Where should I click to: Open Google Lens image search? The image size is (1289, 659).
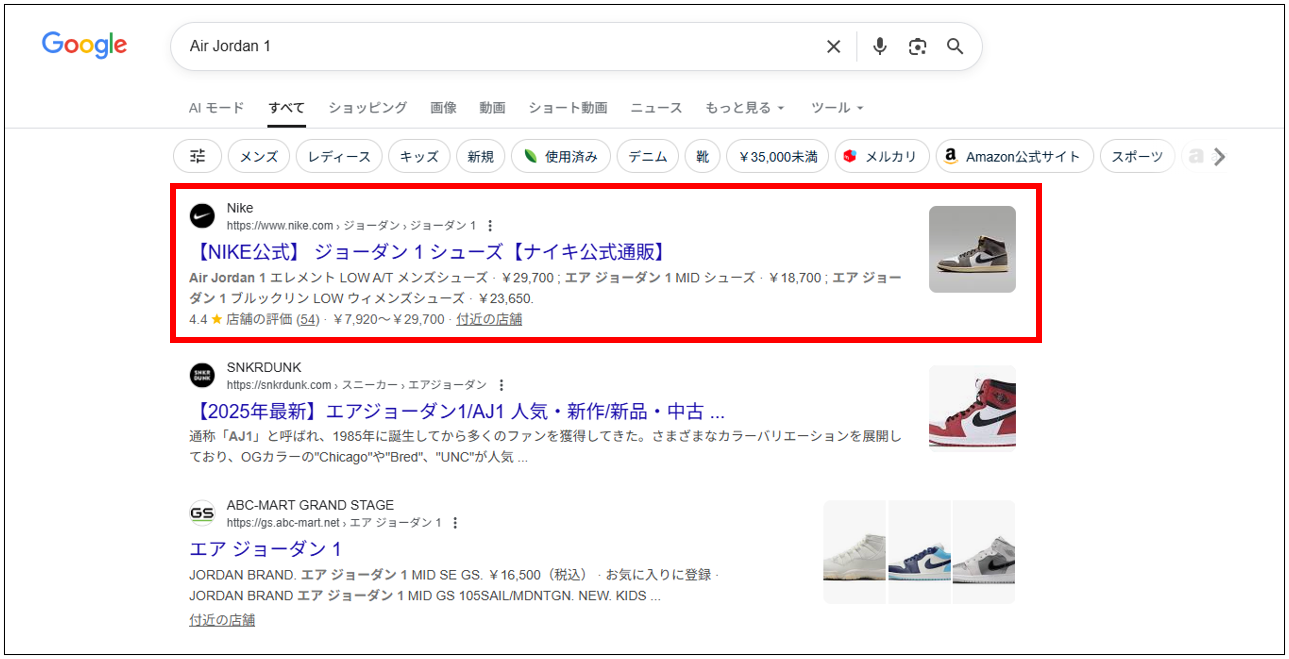click(917, 46)
